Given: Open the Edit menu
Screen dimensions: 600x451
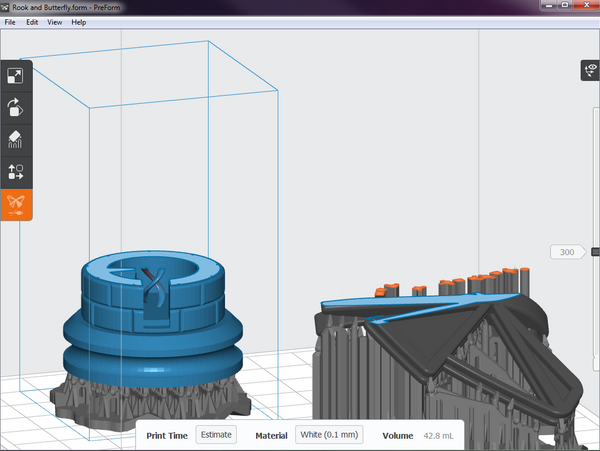Looking at the screenshot, I should pos(32,22).
